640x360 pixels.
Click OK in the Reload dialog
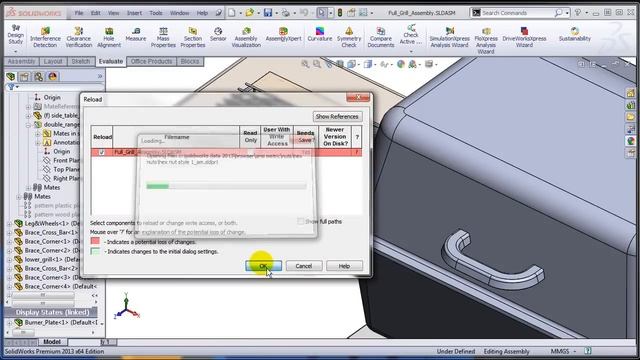click(x=263, y=266)
